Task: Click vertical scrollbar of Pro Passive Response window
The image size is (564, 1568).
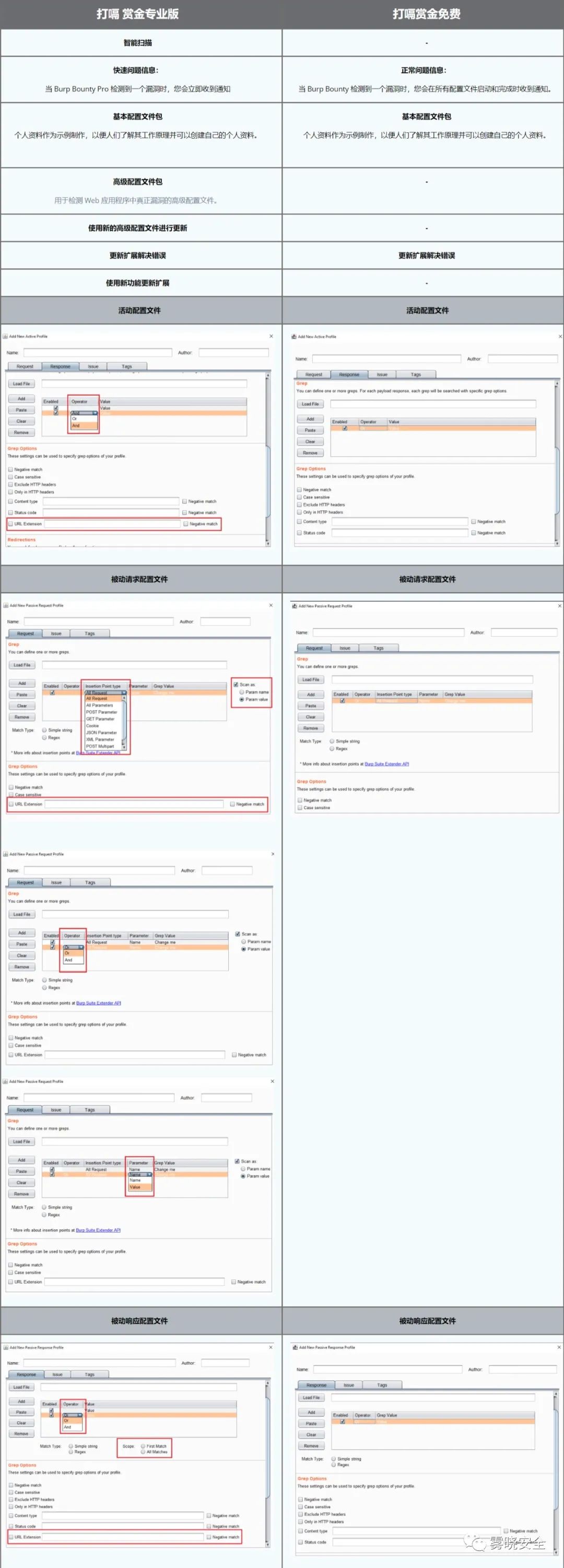Action: click(267, 1463)
